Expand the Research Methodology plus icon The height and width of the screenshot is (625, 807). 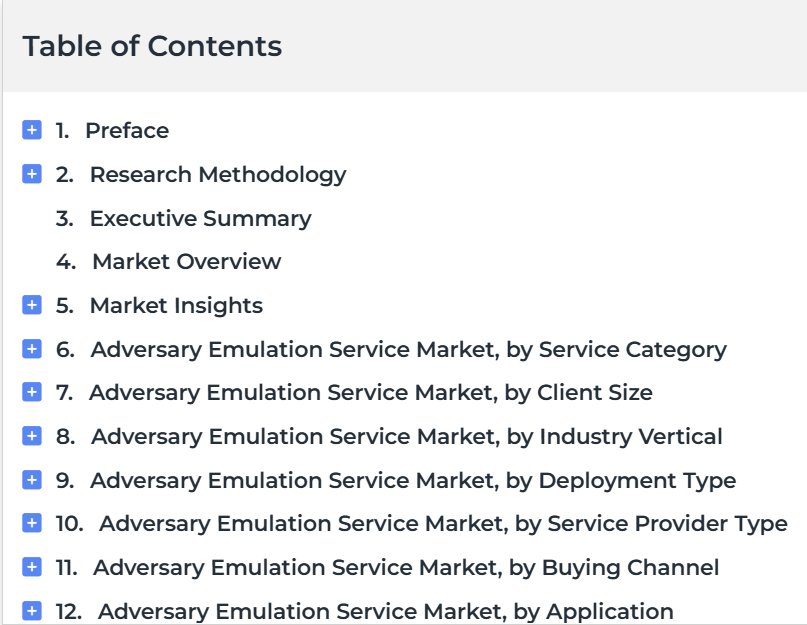pyautogui.click(x=32, y=174)
